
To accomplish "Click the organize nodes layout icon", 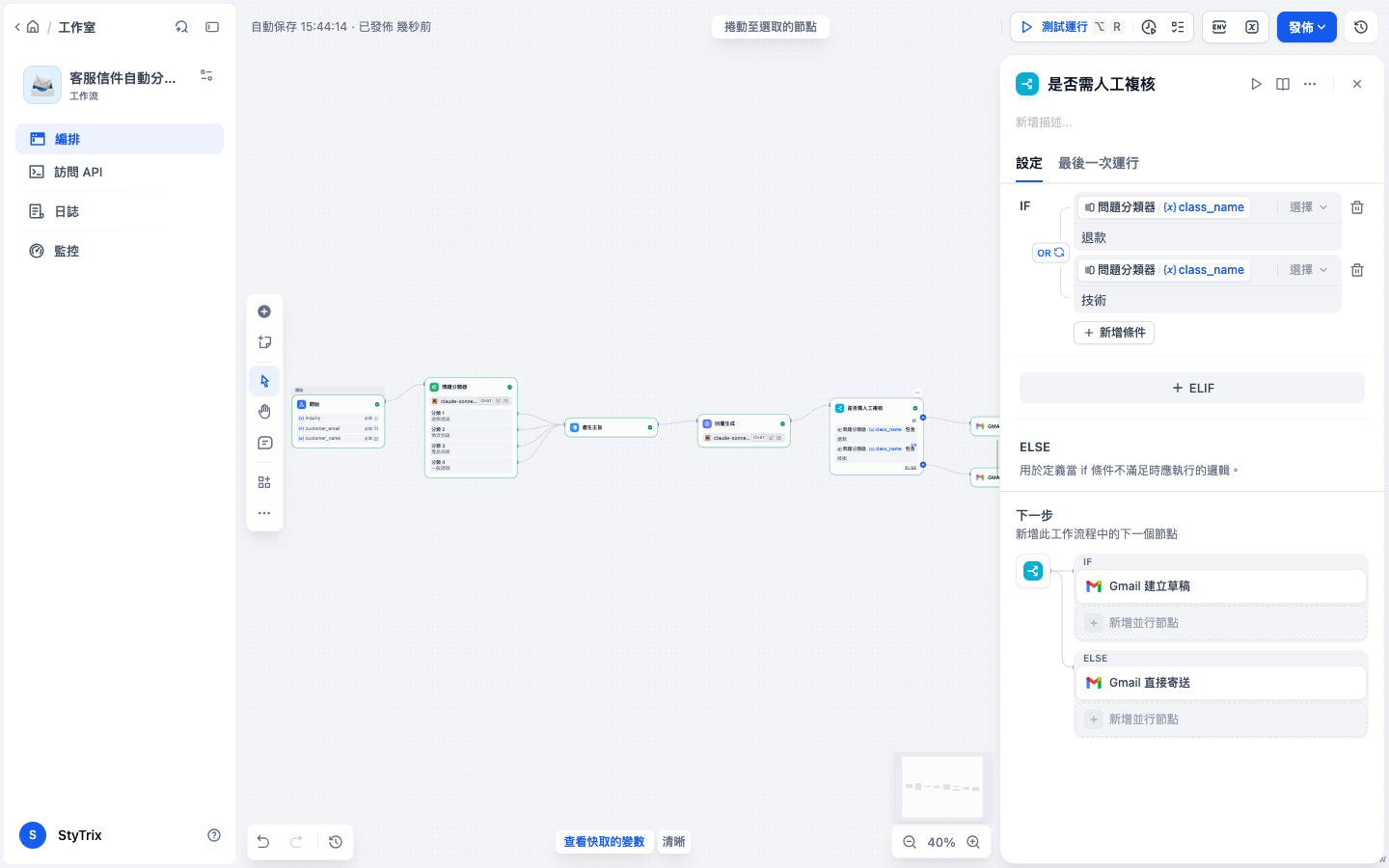I will point(264,482).
